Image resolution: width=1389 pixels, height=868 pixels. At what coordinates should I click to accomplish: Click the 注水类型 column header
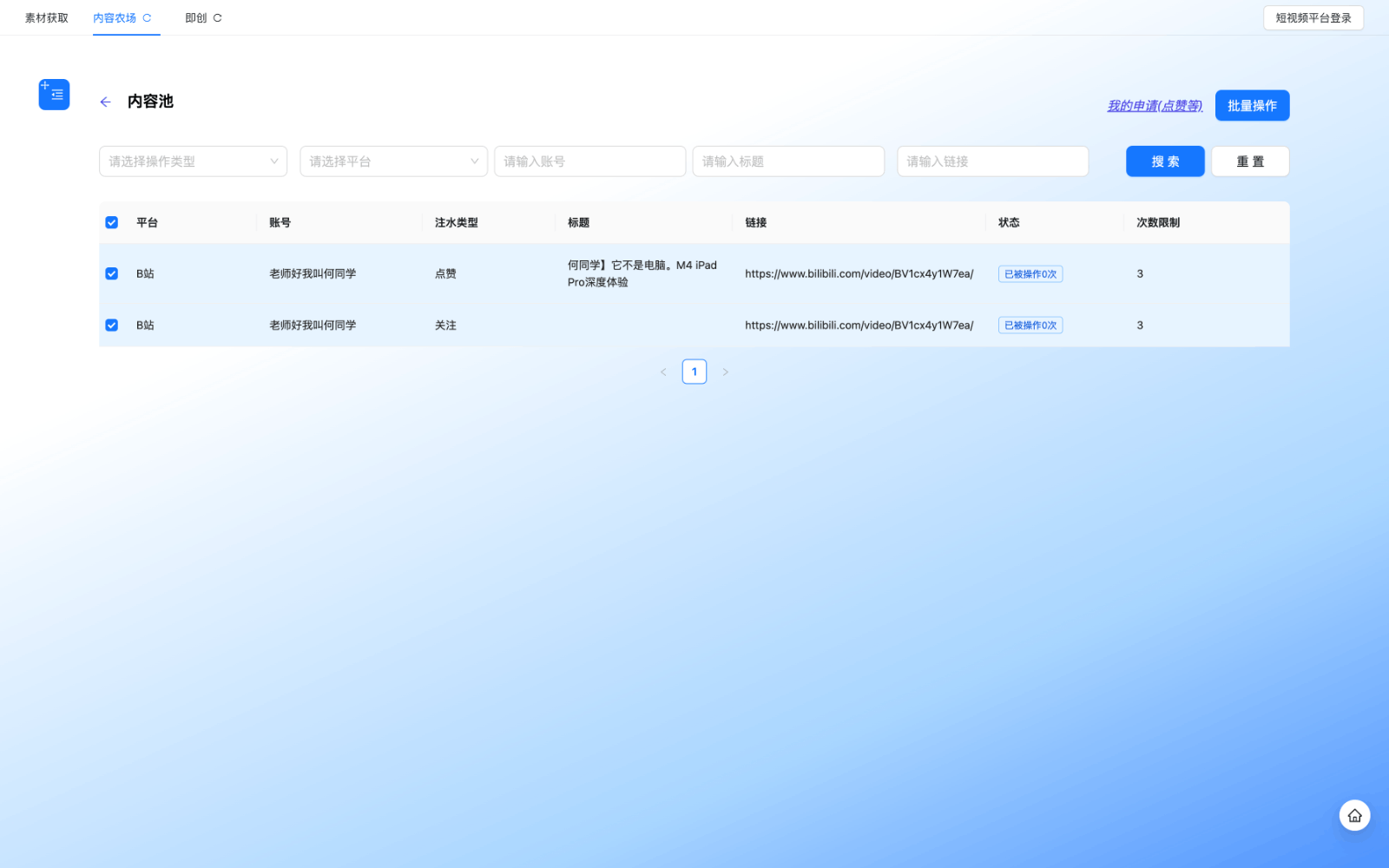point(457,223)
